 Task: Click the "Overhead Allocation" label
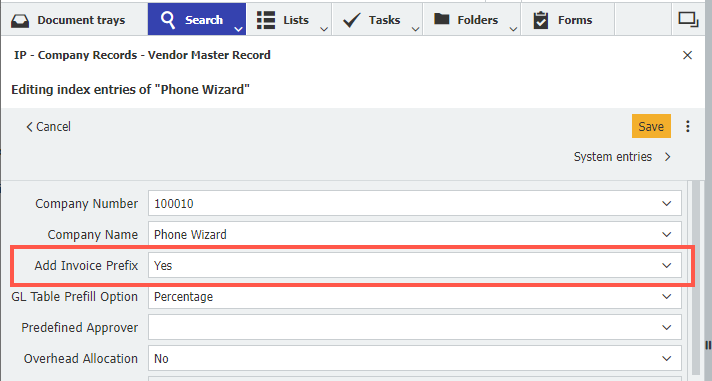(x=81, y=358)
